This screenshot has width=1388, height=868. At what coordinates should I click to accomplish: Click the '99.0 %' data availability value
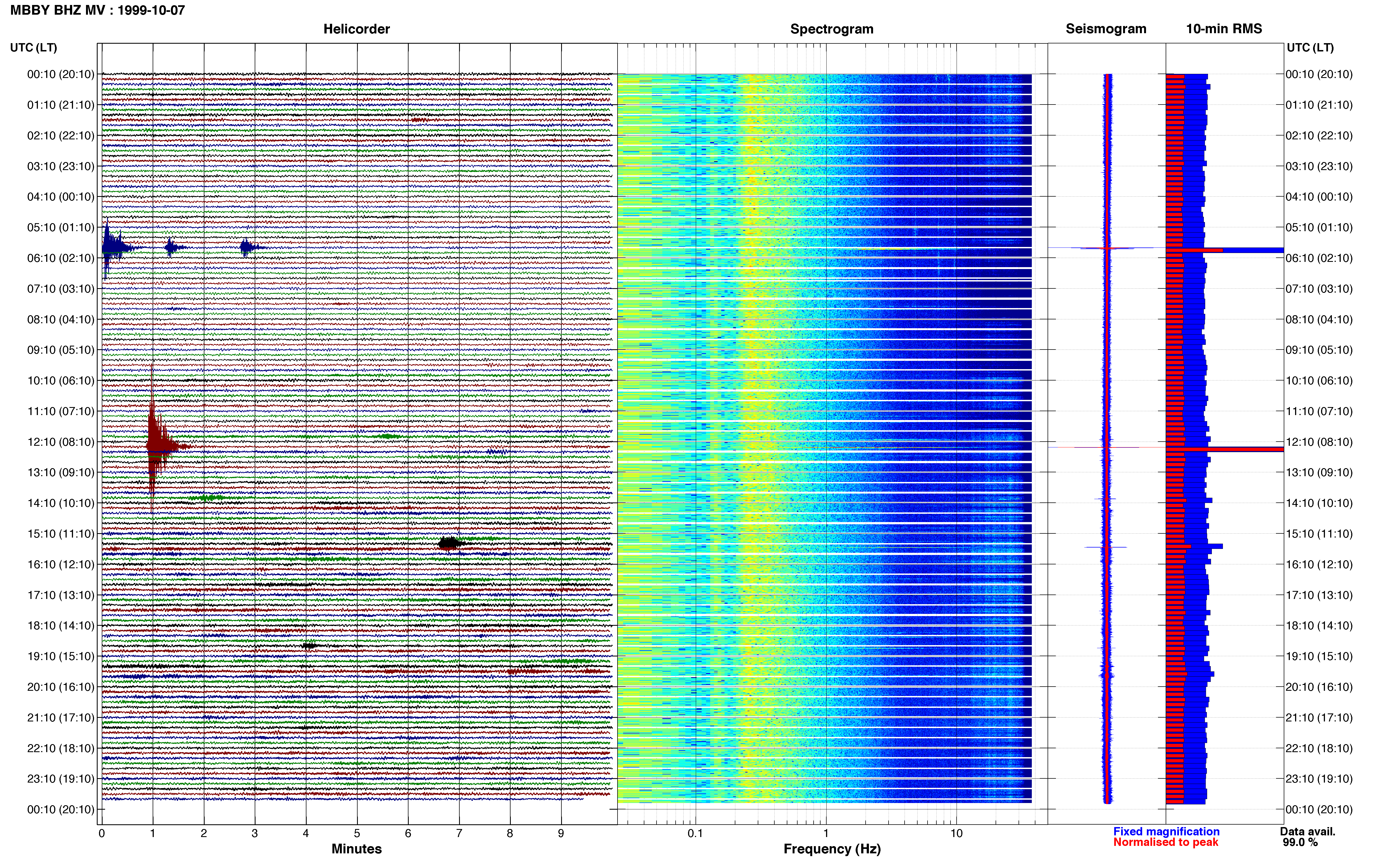point(1300,842)
